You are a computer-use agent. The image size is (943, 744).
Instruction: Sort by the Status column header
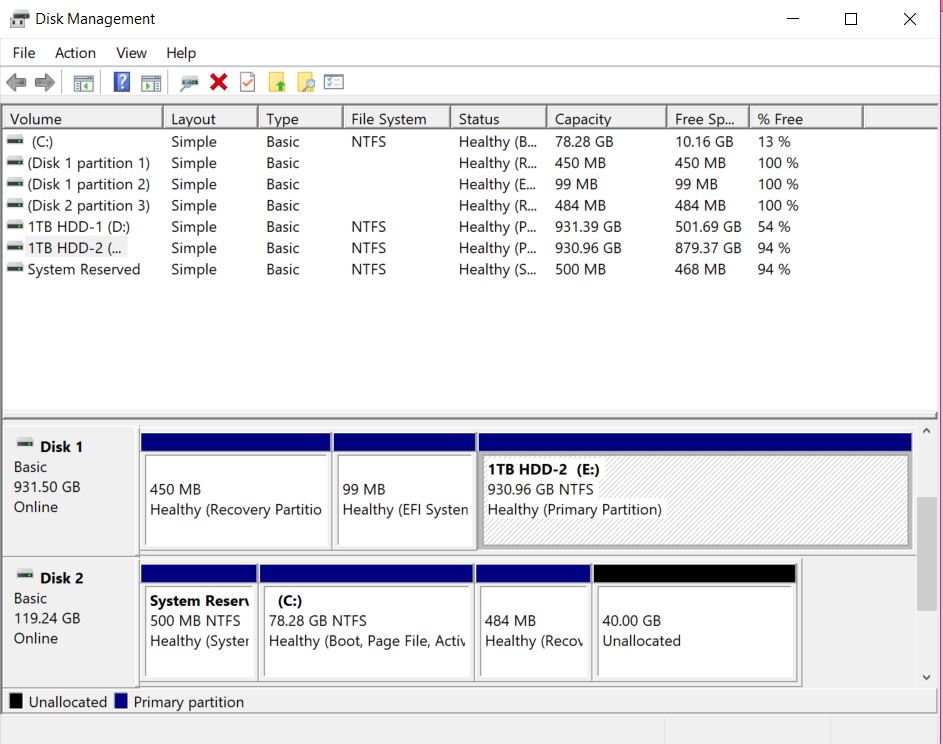tap(499, 118)
